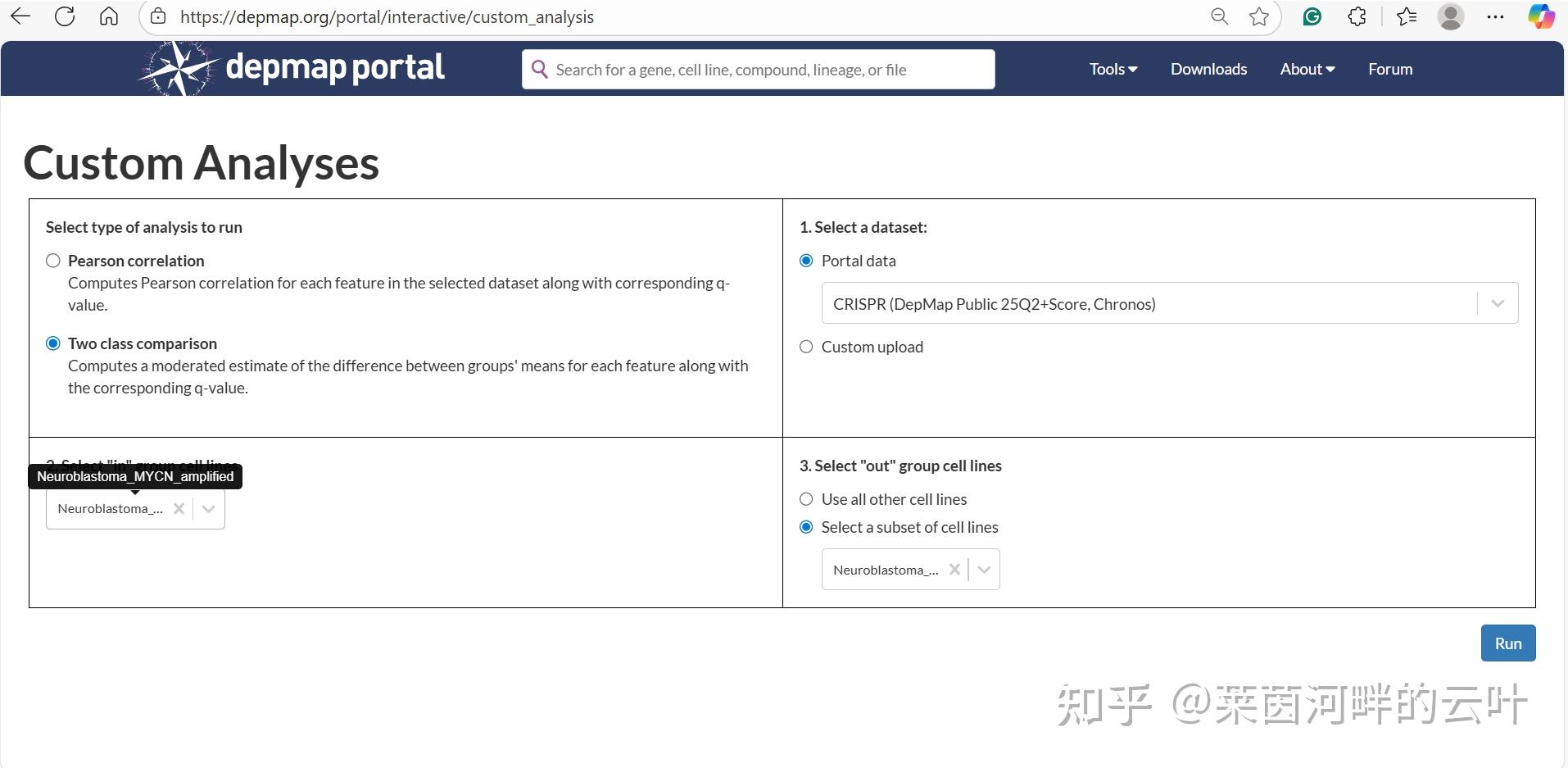1568x768 pixels.
Task: Select the Pearson correlation option
Action: pos(52,260)
